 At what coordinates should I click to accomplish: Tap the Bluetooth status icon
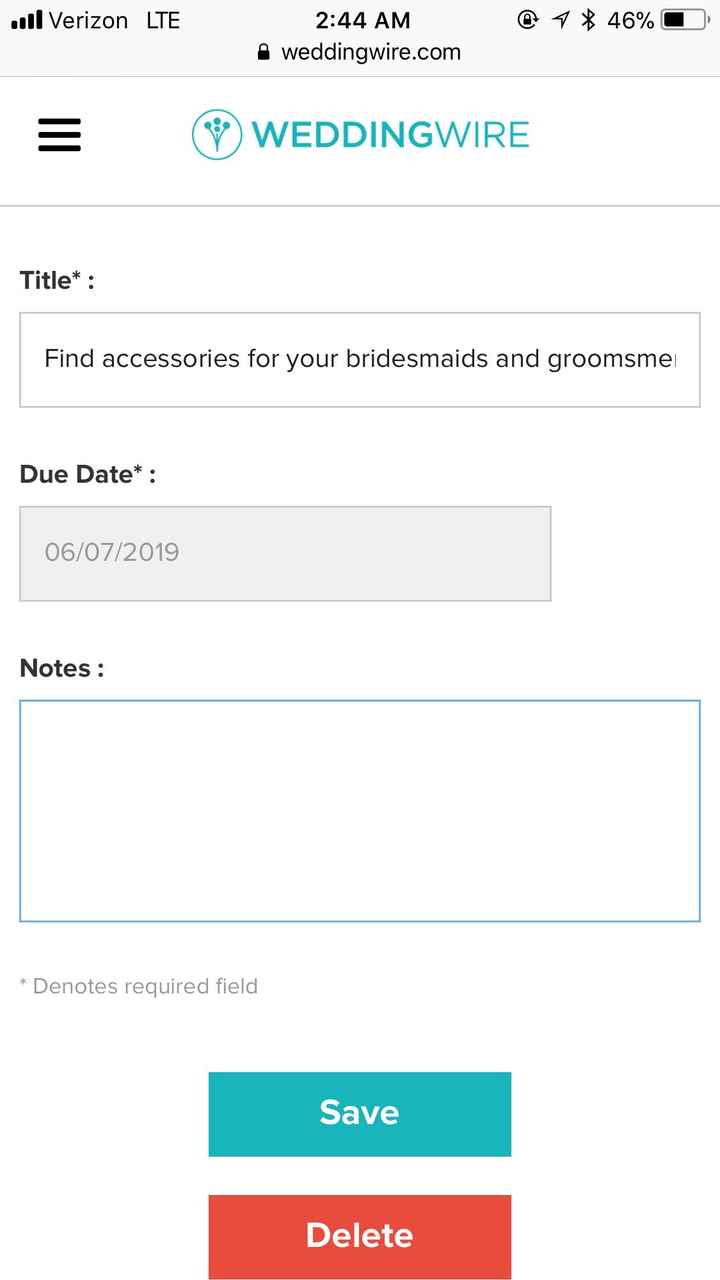point(589,20)
